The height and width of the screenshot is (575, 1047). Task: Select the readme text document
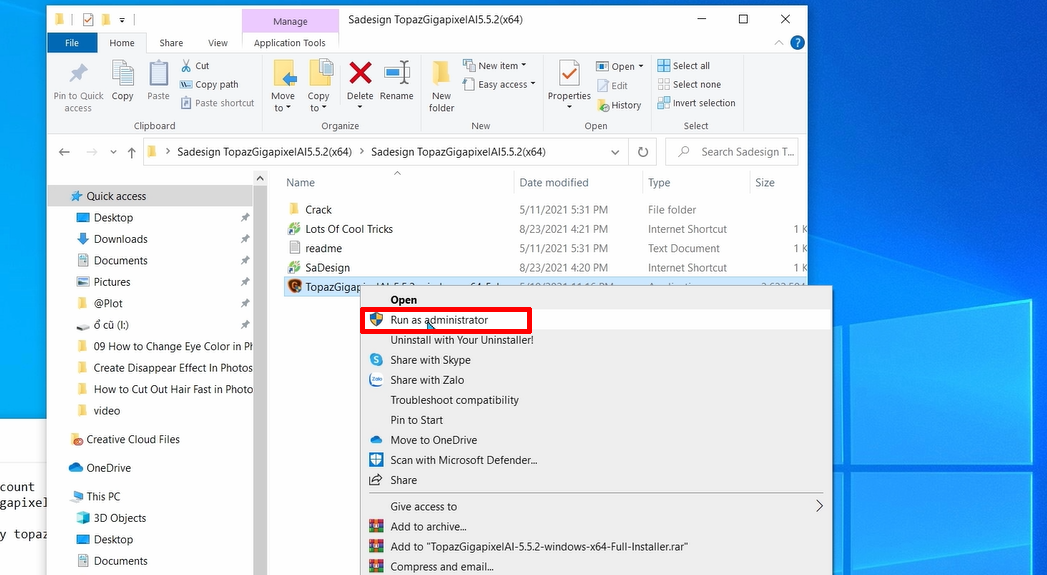[x=323, y=248]
